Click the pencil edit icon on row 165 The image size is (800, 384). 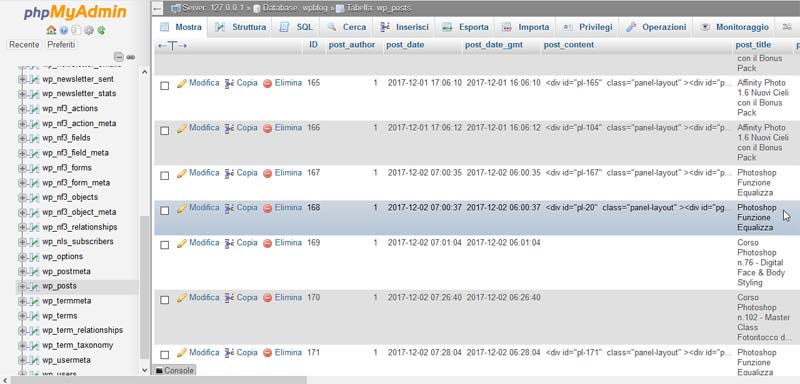(x=182, y=83)
